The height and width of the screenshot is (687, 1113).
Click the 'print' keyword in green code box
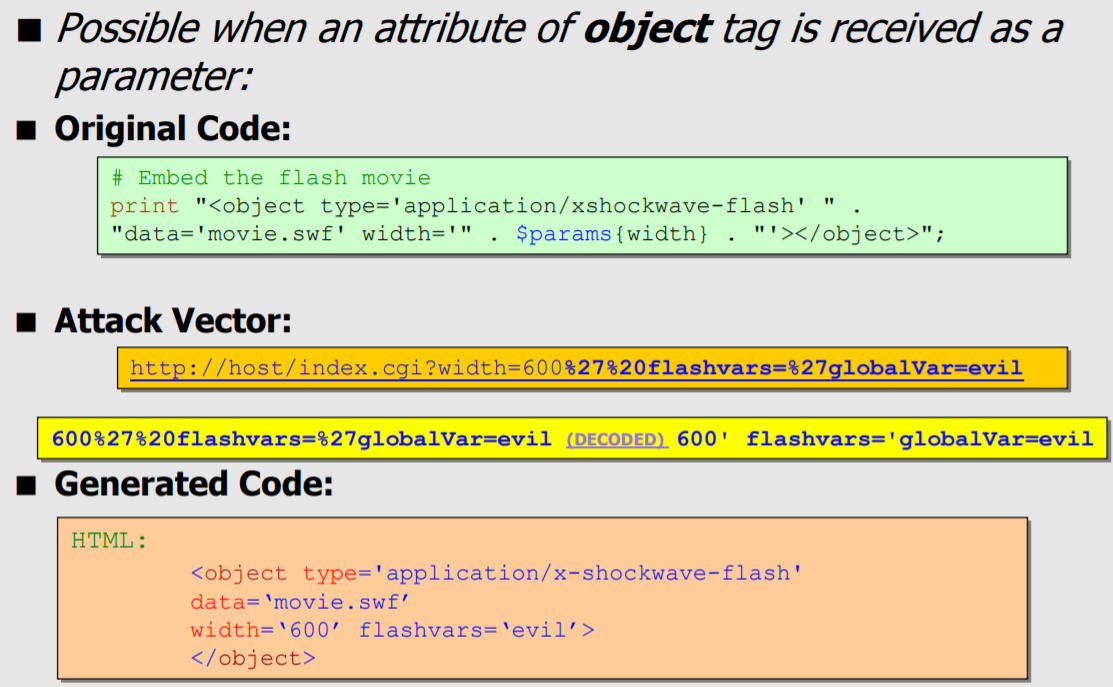coord(131,206)
